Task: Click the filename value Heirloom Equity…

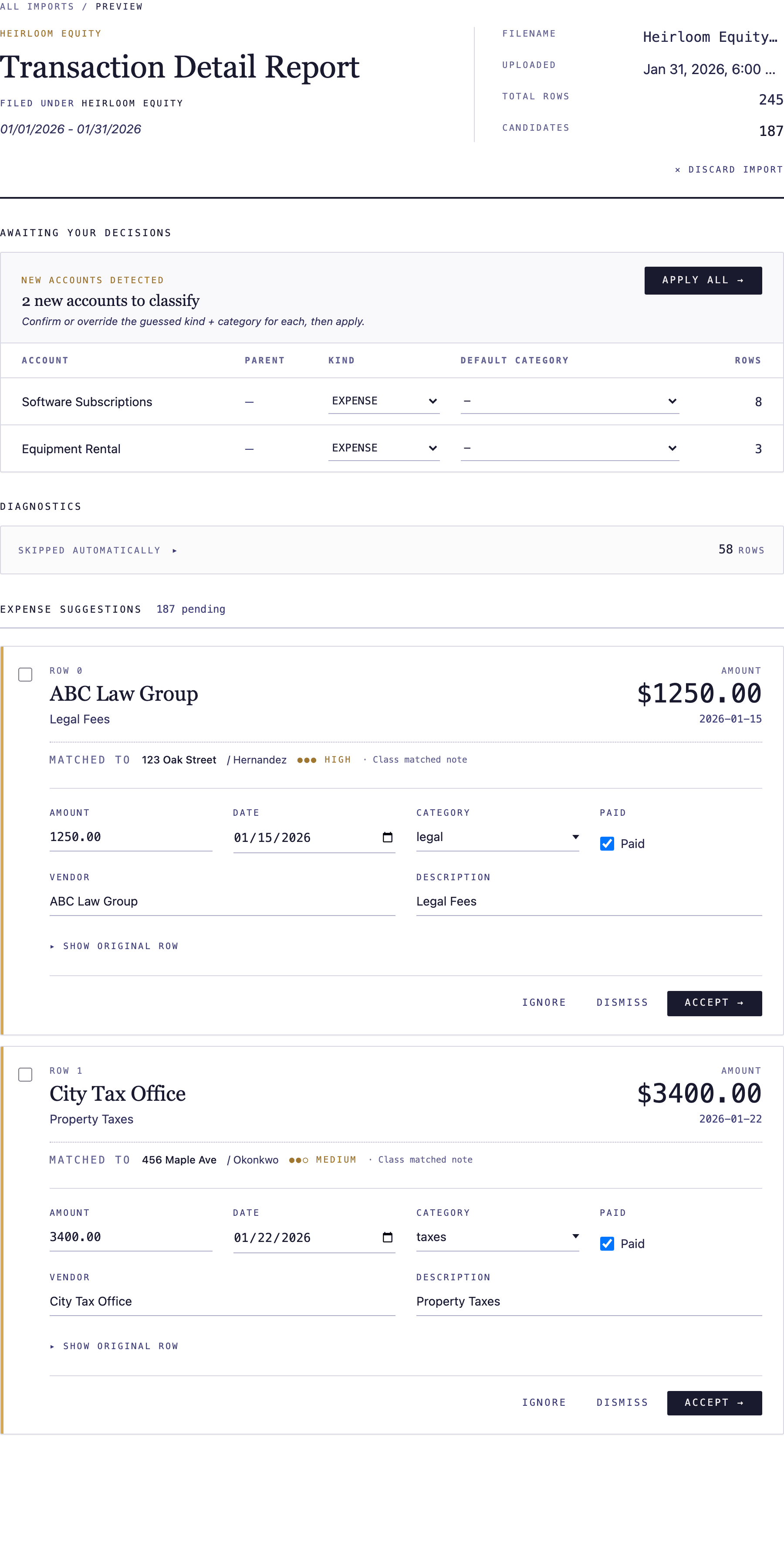Action: point(710,37)
